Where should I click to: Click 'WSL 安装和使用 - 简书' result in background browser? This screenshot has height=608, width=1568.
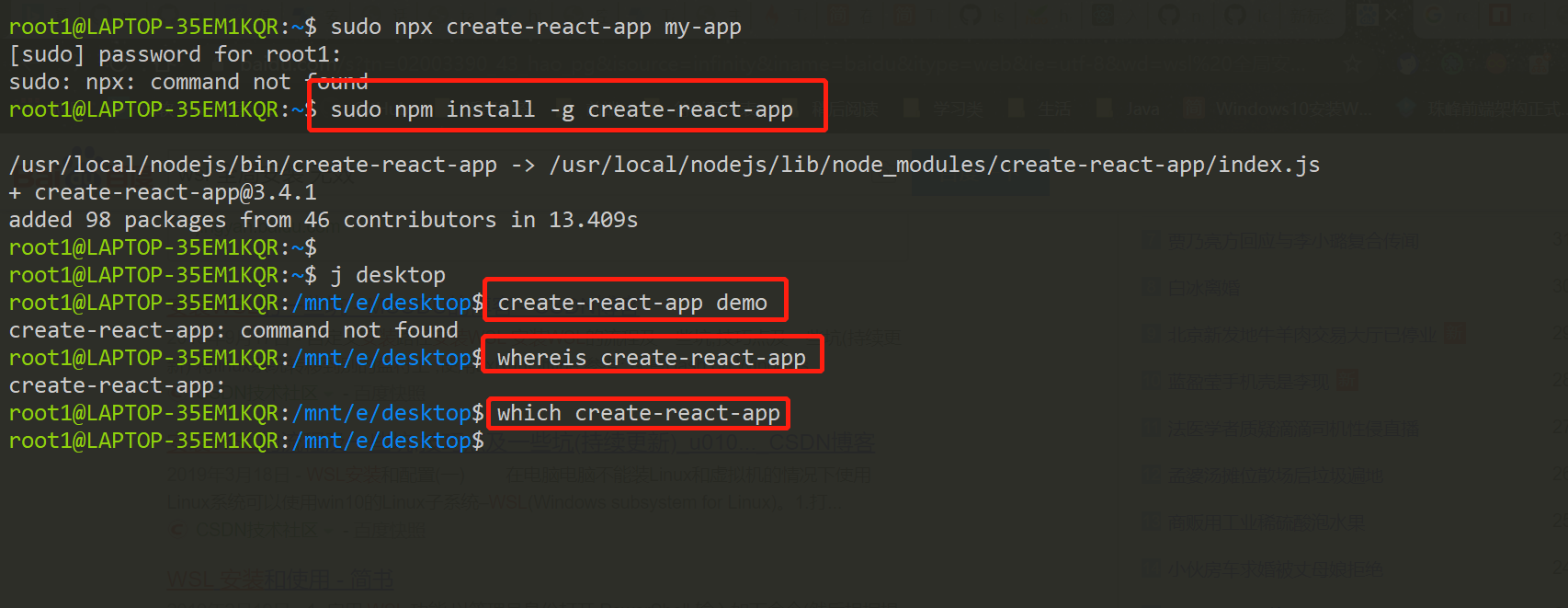(x=280, y=579)
